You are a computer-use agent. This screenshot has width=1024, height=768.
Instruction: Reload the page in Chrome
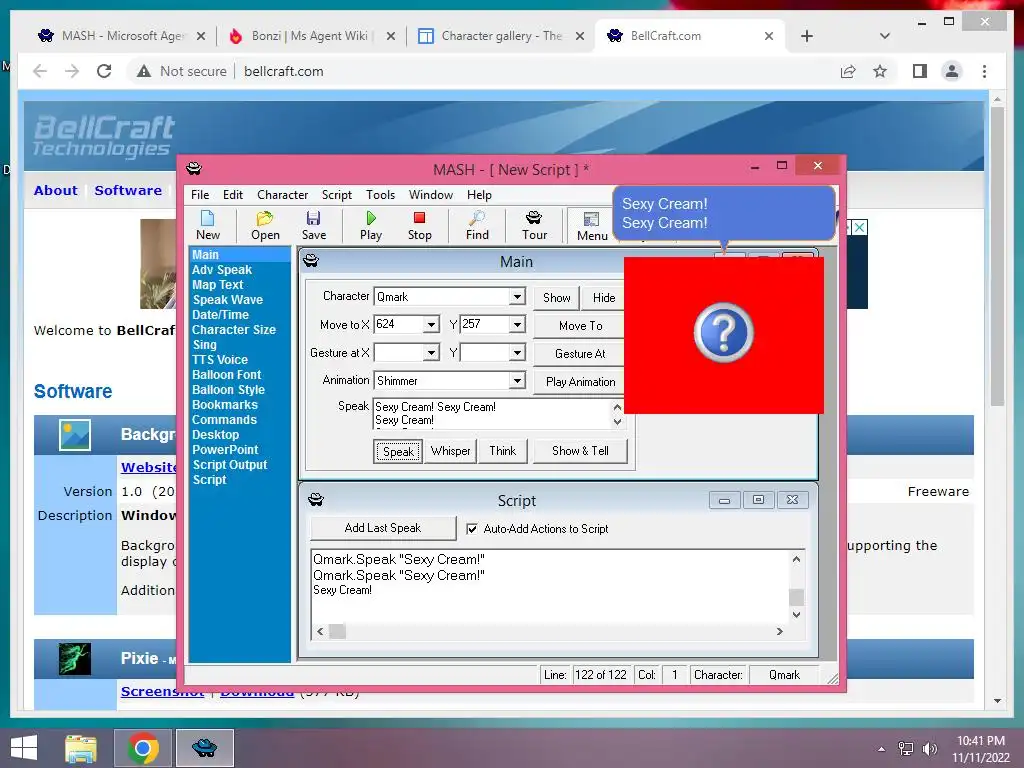tap(104, 71)
